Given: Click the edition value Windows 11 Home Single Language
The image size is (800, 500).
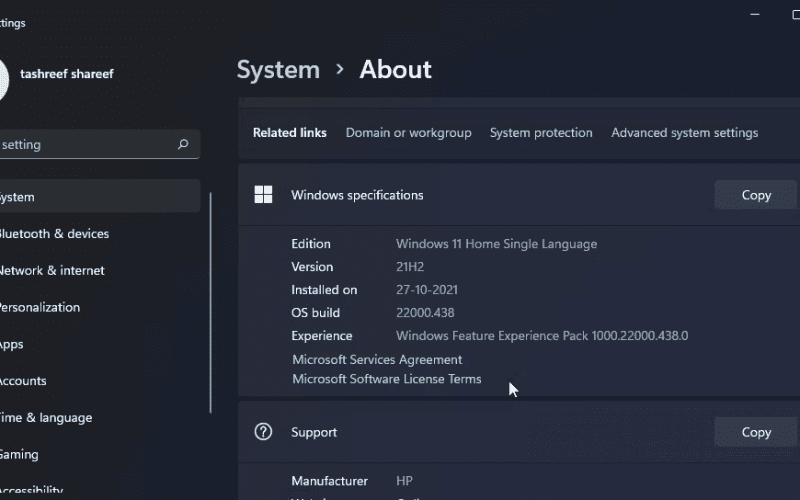Looking at the screenshot, I should tap(496, 244).
